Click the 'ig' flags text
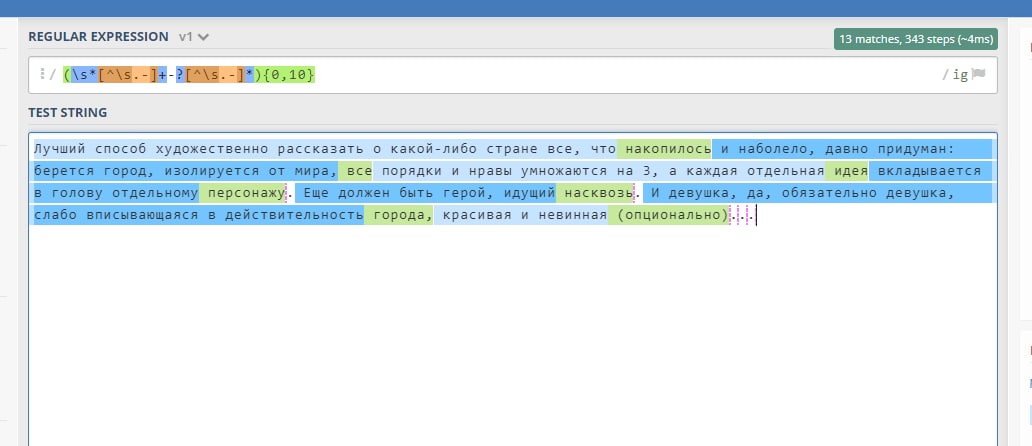 [x=960, y=75]
